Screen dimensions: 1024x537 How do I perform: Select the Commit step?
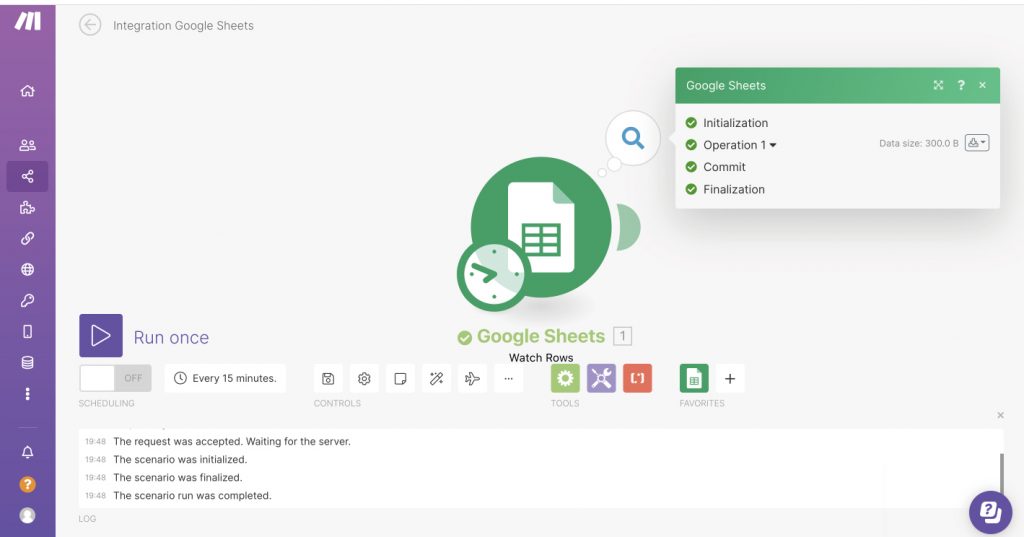point(724,167)
